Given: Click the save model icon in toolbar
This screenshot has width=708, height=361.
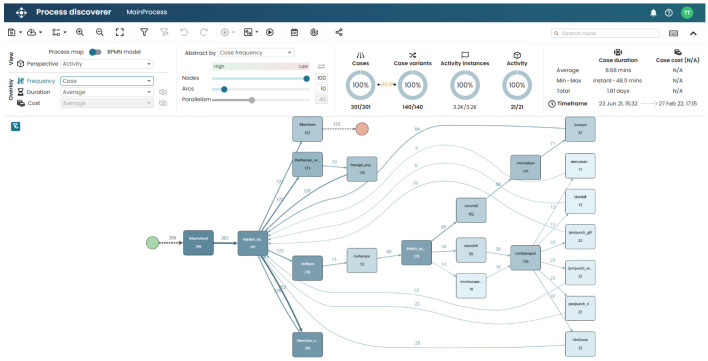Looking at the screenshot, I should click(x=12, y=32).
